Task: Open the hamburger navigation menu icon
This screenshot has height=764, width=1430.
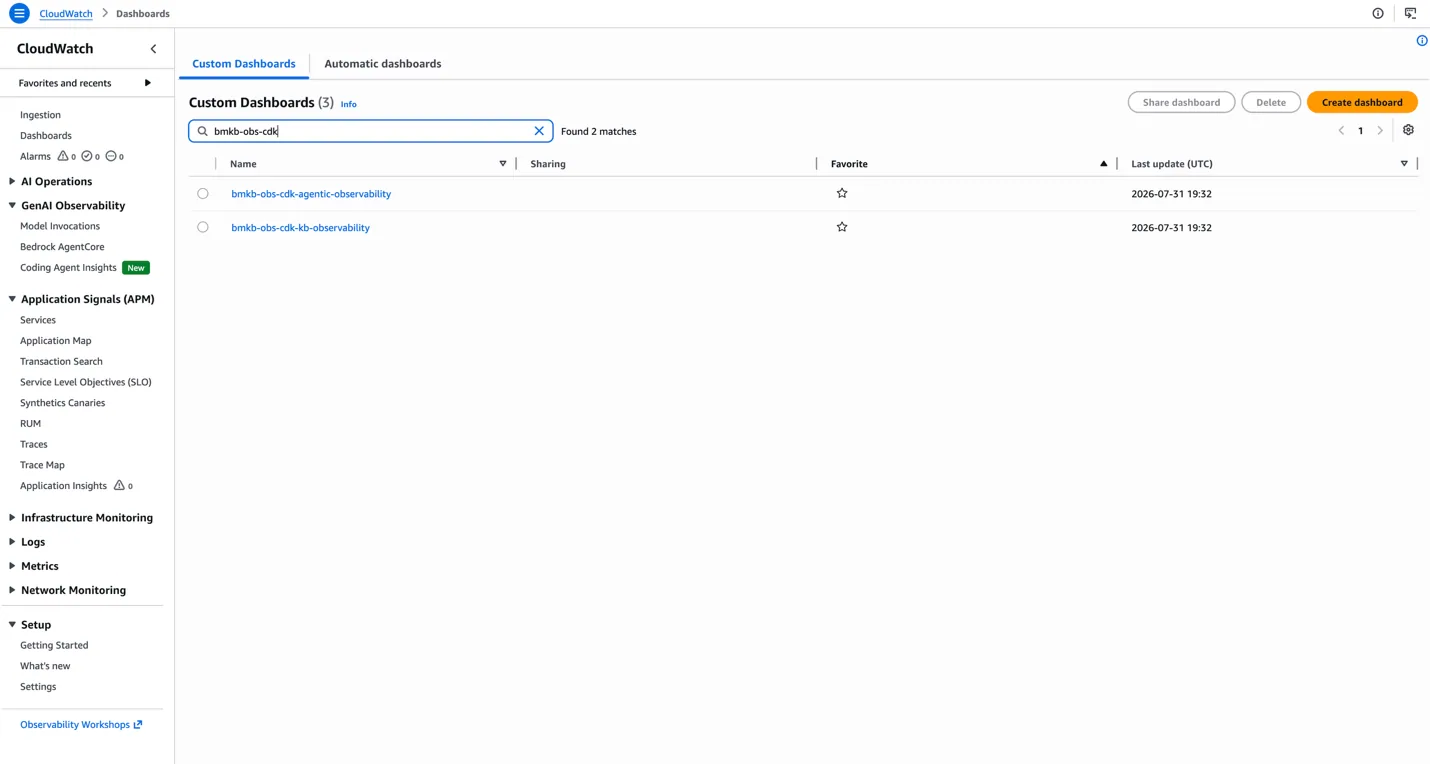Action: [19, 13]
